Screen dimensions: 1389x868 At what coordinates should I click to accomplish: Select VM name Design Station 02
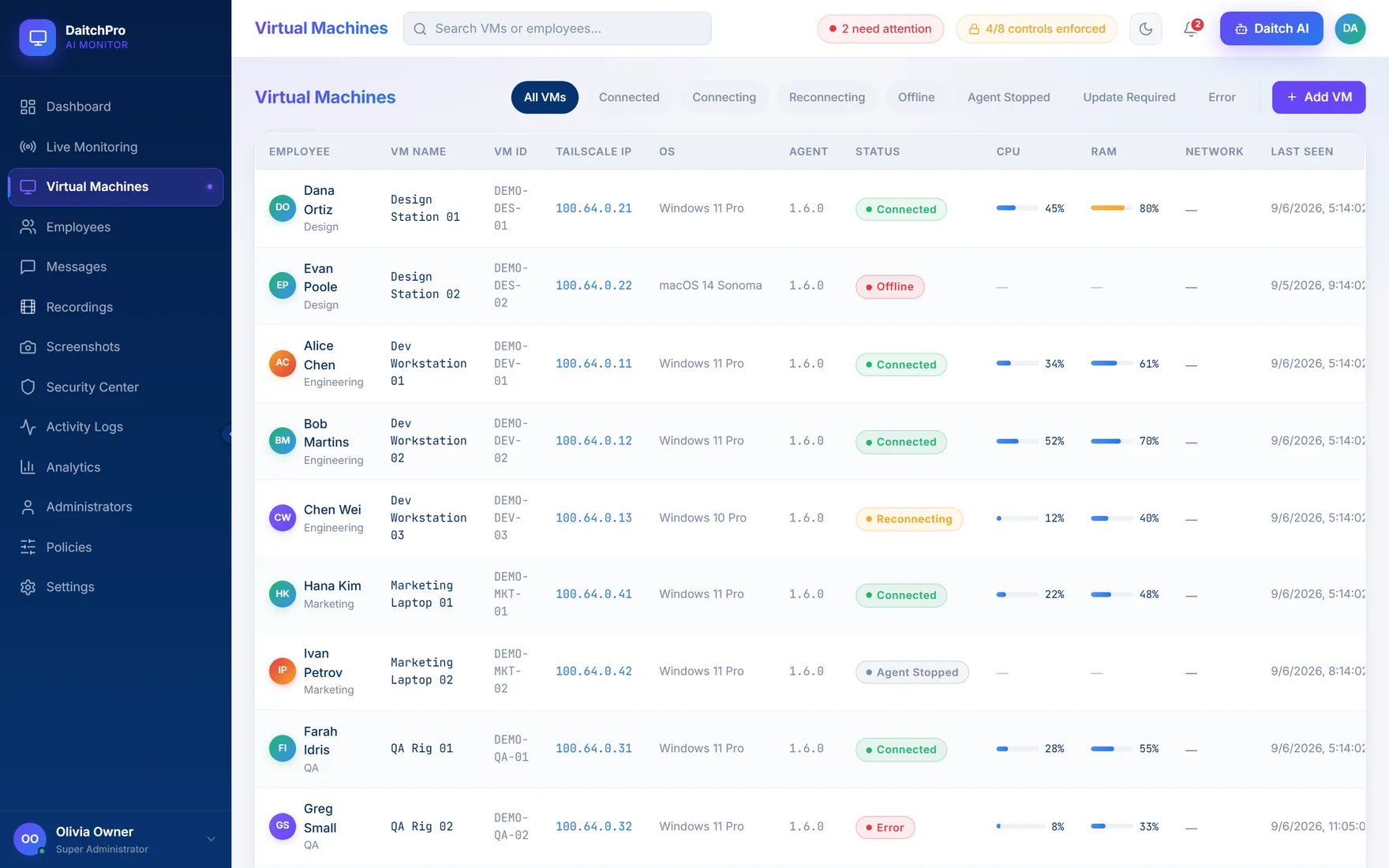[425, 286]
